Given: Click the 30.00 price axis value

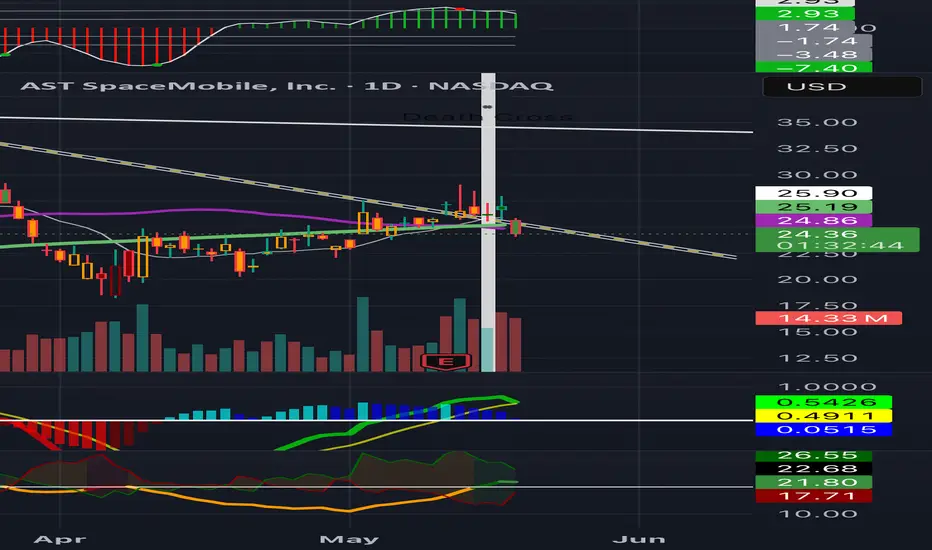Looking at the screenshot, I should tap(817, 175).
